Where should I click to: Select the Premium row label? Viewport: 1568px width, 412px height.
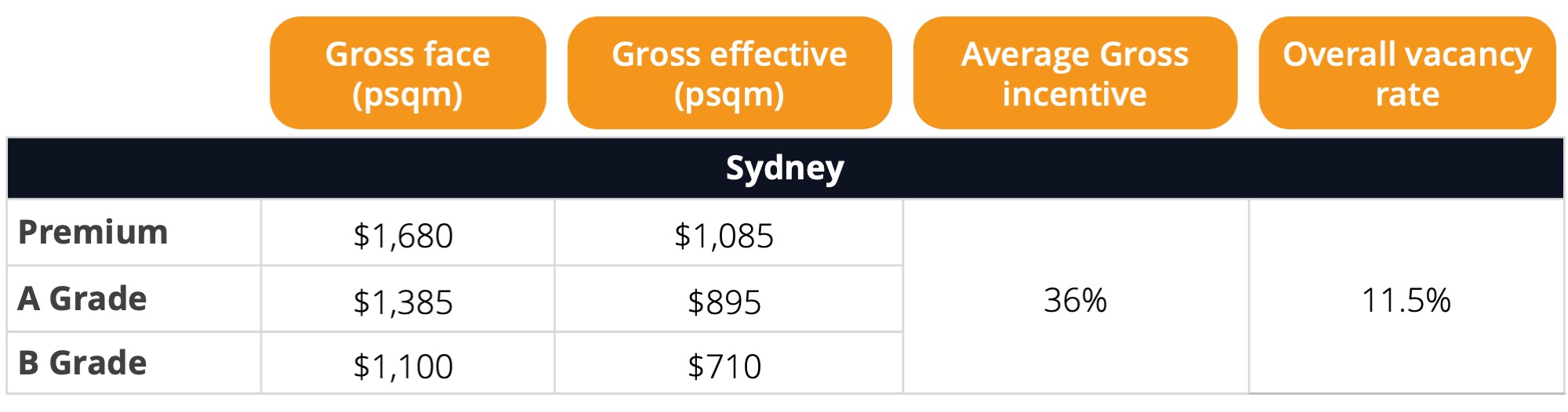[93, 233]
